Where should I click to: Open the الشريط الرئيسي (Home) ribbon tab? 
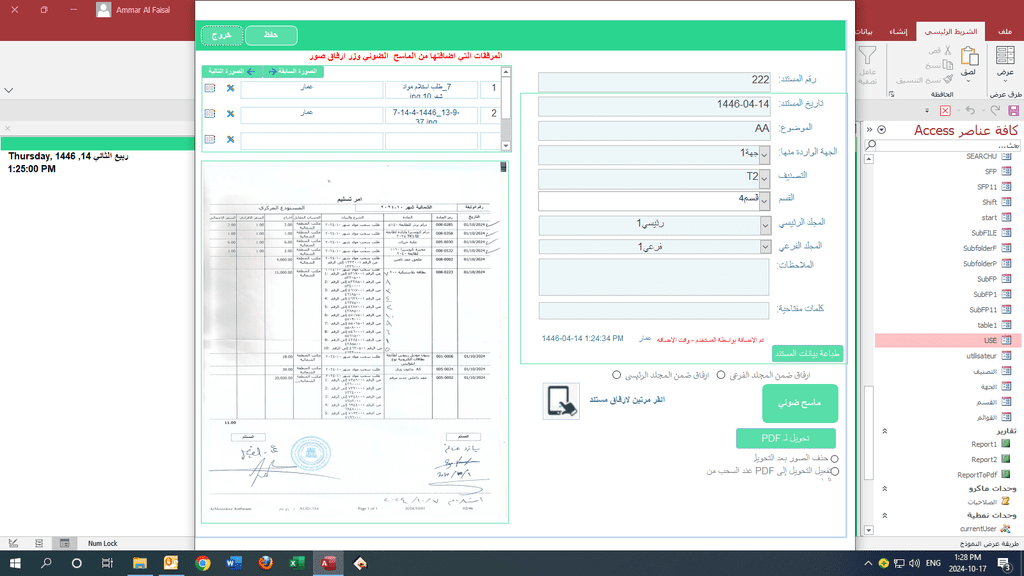pyautogui.click(x=951, y=31)
